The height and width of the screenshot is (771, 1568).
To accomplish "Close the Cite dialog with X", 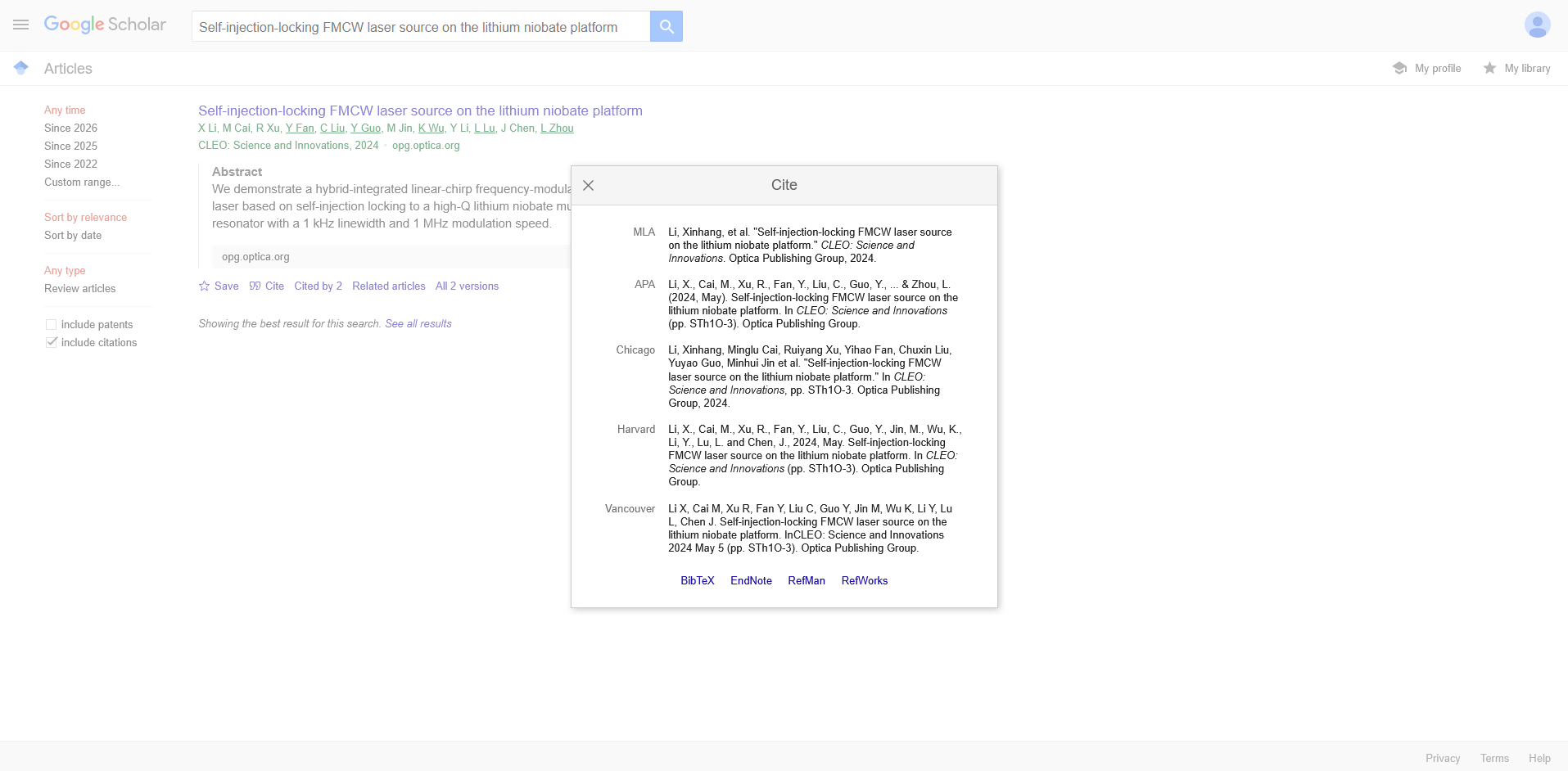I will tap(588, 185).
